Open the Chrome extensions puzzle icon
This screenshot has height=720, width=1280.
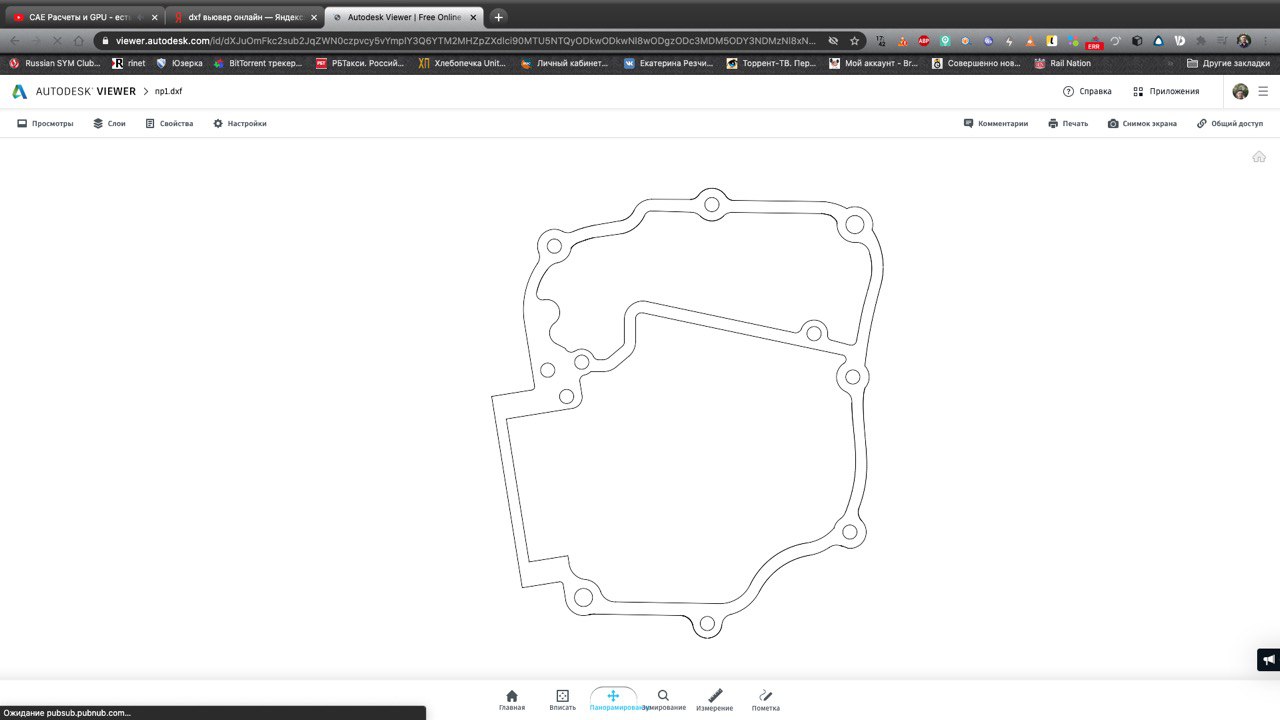(x=1200, y=41)
